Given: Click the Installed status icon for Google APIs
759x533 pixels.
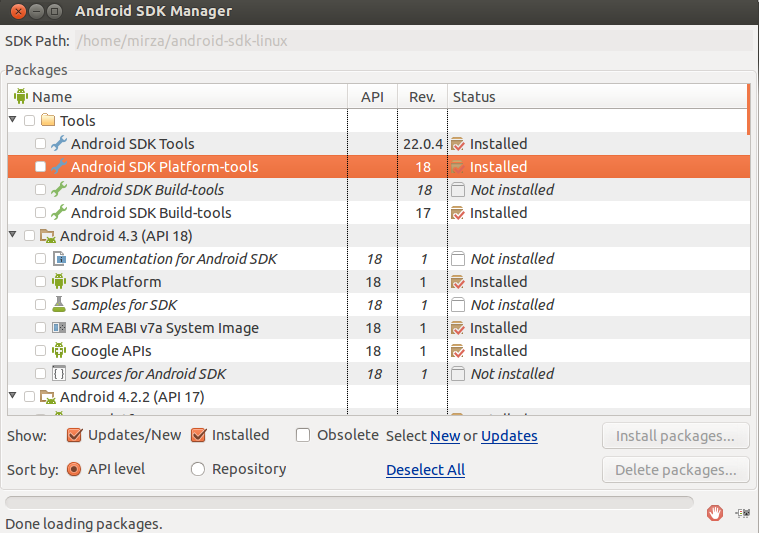Looking at the screenshot, I should [457, 351].
